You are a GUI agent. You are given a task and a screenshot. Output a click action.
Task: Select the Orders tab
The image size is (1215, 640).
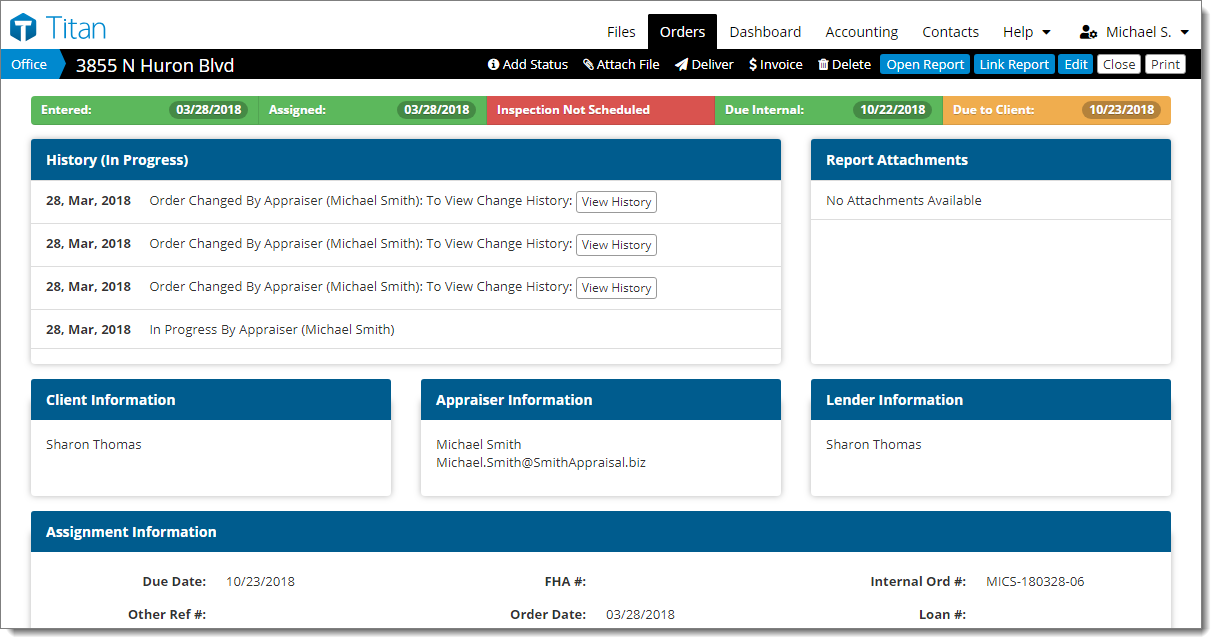click(x=682, y=32)
